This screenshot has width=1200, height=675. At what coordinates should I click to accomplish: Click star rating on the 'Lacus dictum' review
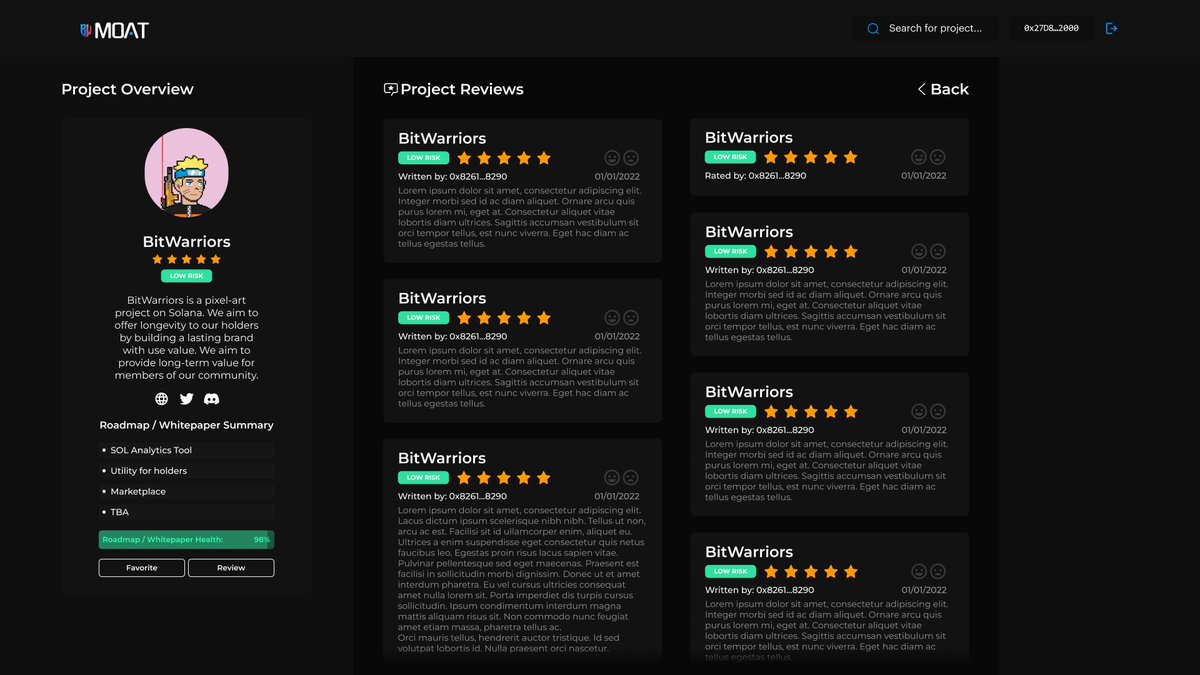(x=504, y=478)
